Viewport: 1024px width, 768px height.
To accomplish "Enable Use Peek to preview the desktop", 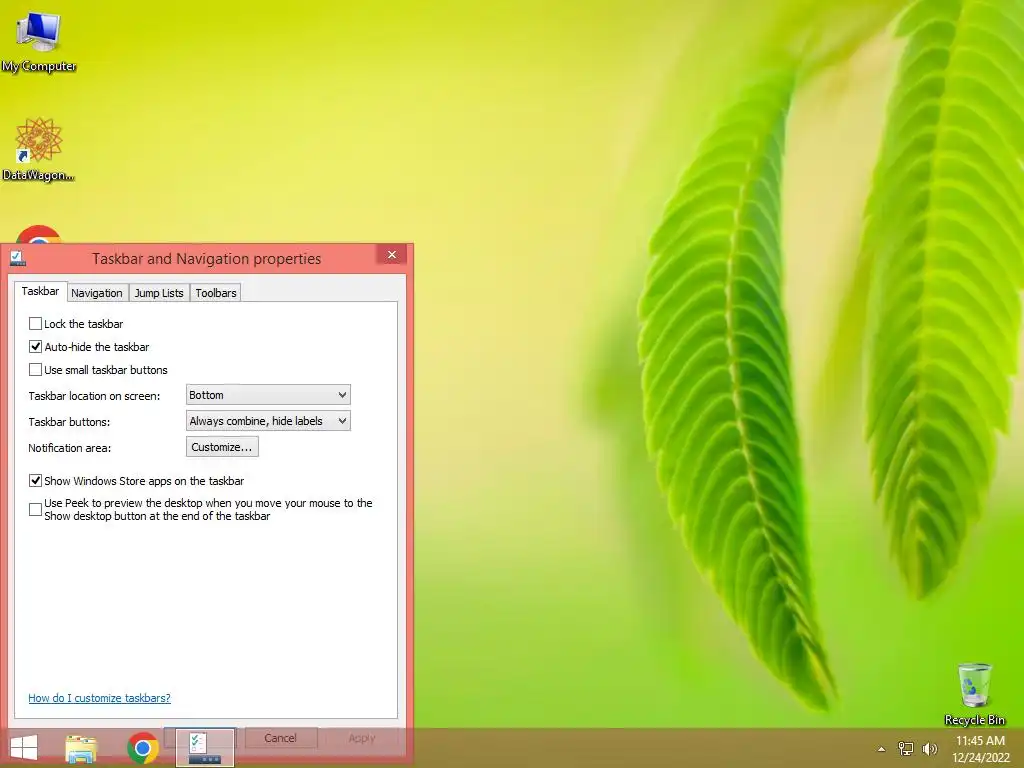I will pyautogui.click(x=35, y=509).
